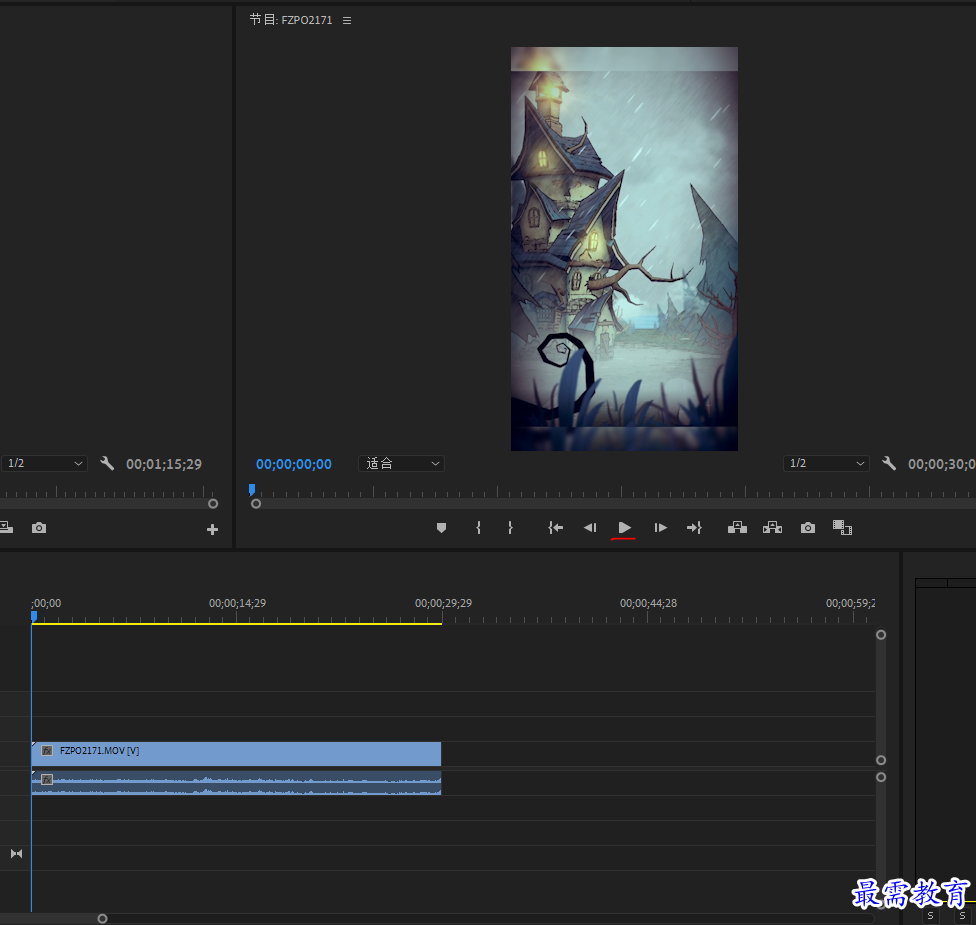Click the video preview in Program monitor
Viewport: 976px width, 925px height.
[624, 249]
